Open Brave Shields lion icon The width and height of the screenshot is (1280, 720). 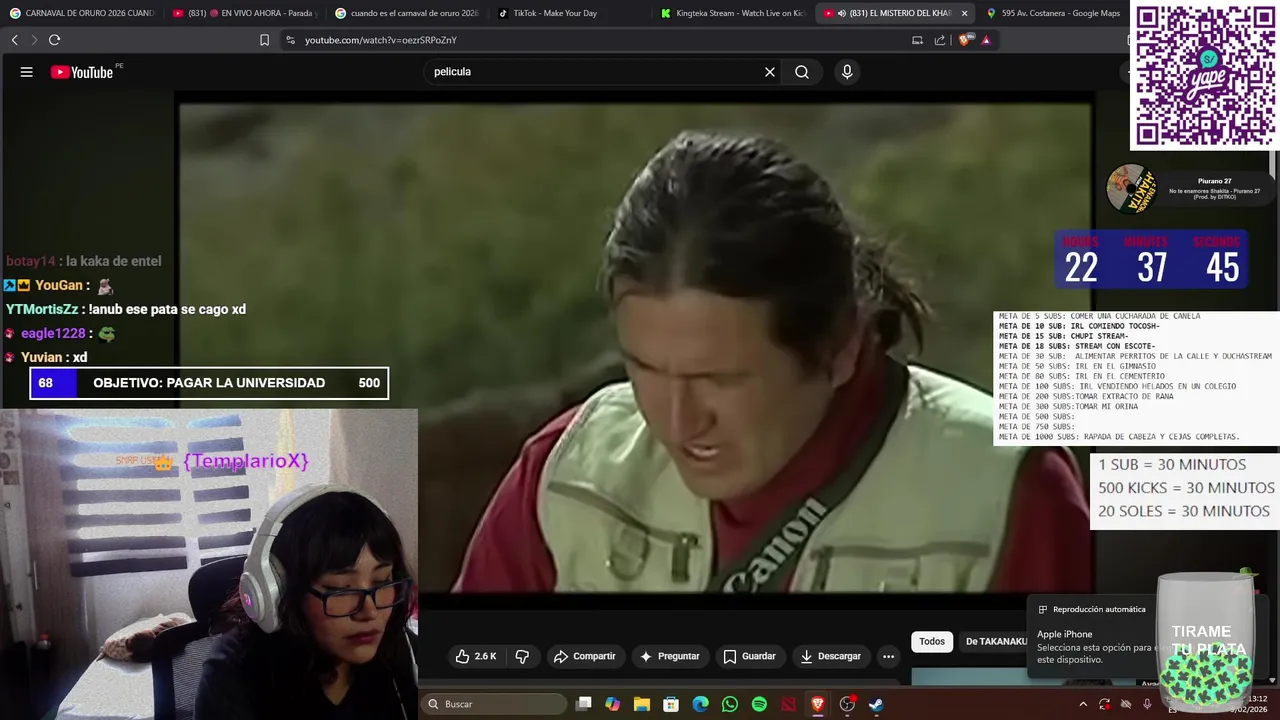click(964, 40)
